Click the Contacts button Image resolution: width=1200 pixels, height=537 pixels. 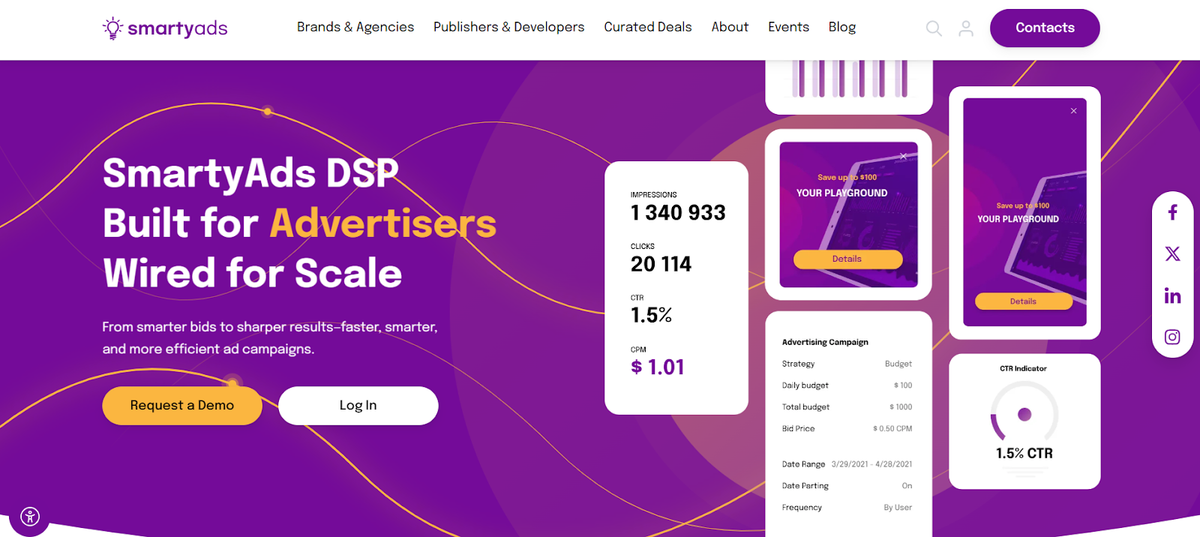point(1045,28)
